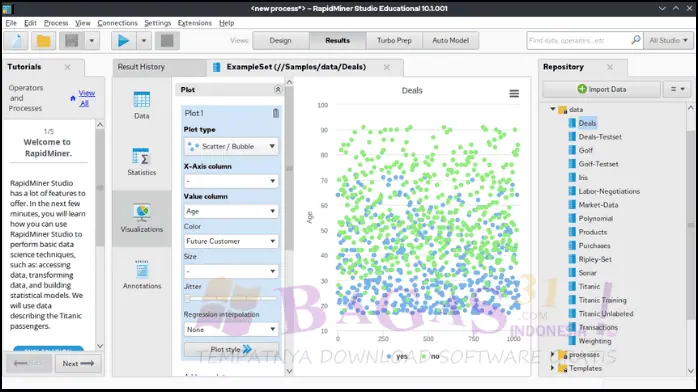Toggle the 'yes' legend series visibility
Screen dimensions: 698x392
[x=398, y=356]
